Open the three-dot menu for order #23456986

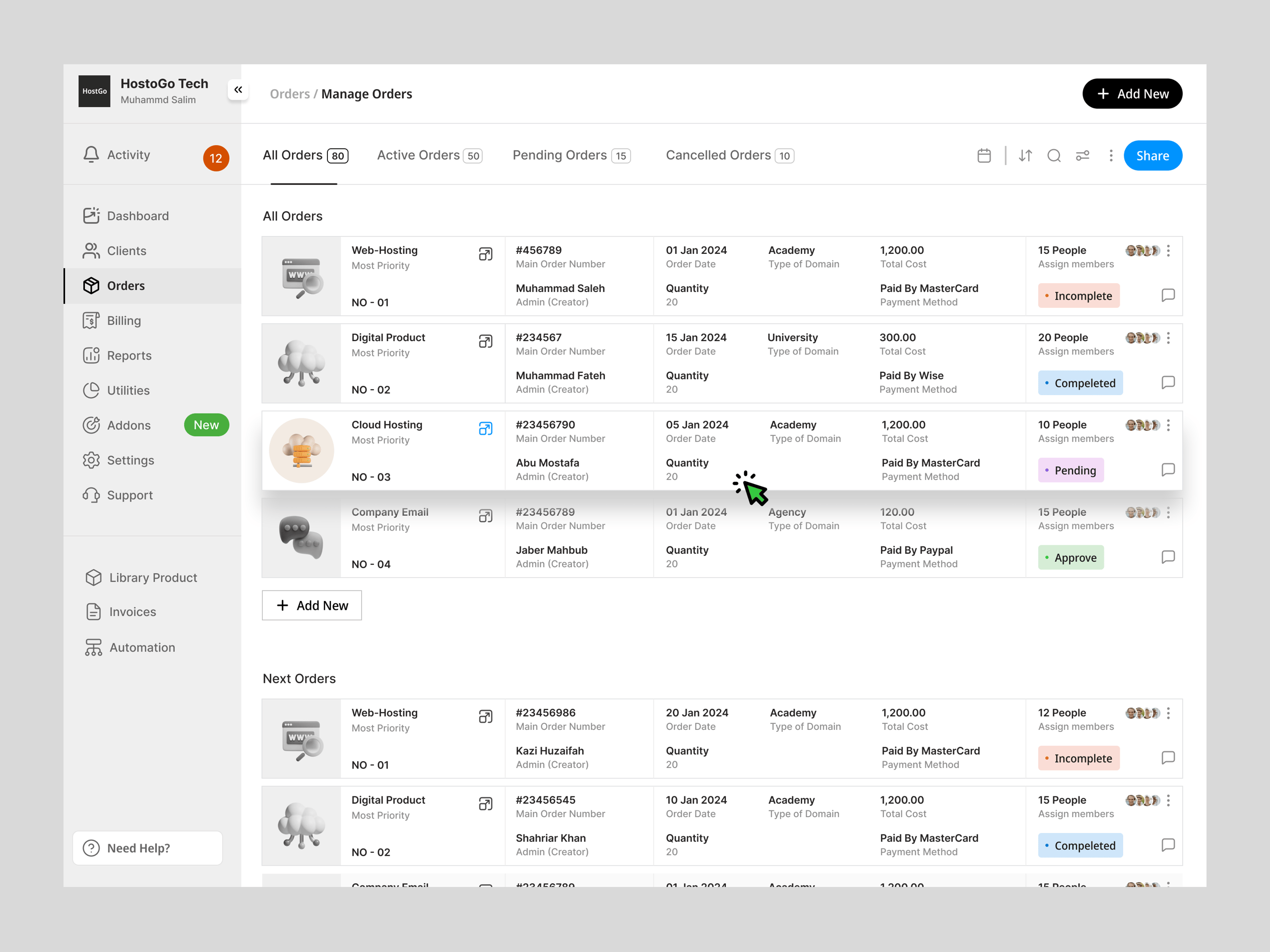tap(1168, 714)
